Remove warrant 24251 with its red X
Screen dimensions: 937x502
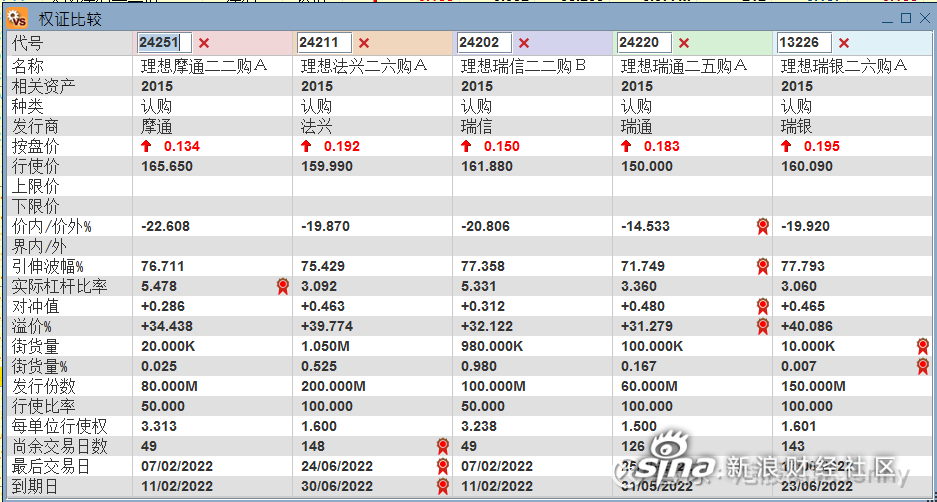(204, 43)
